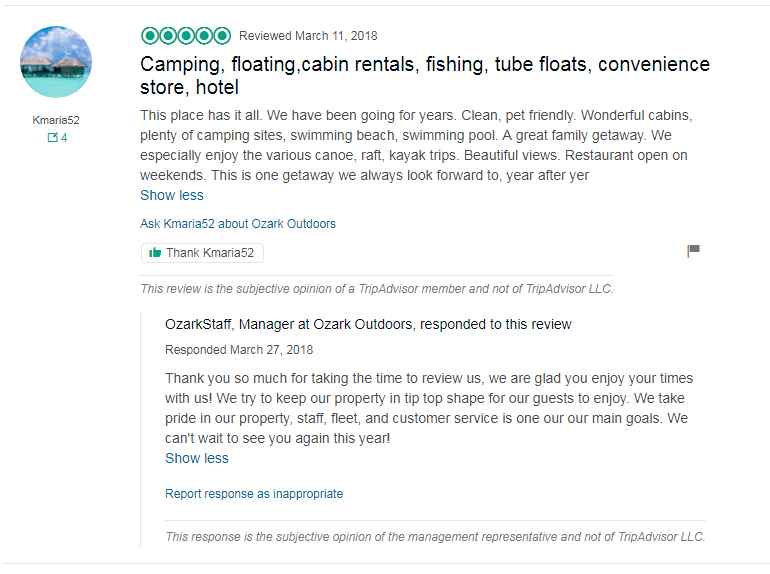Open the review title about camping and floating
Screen dimensions: 770x574
[425, 76]
